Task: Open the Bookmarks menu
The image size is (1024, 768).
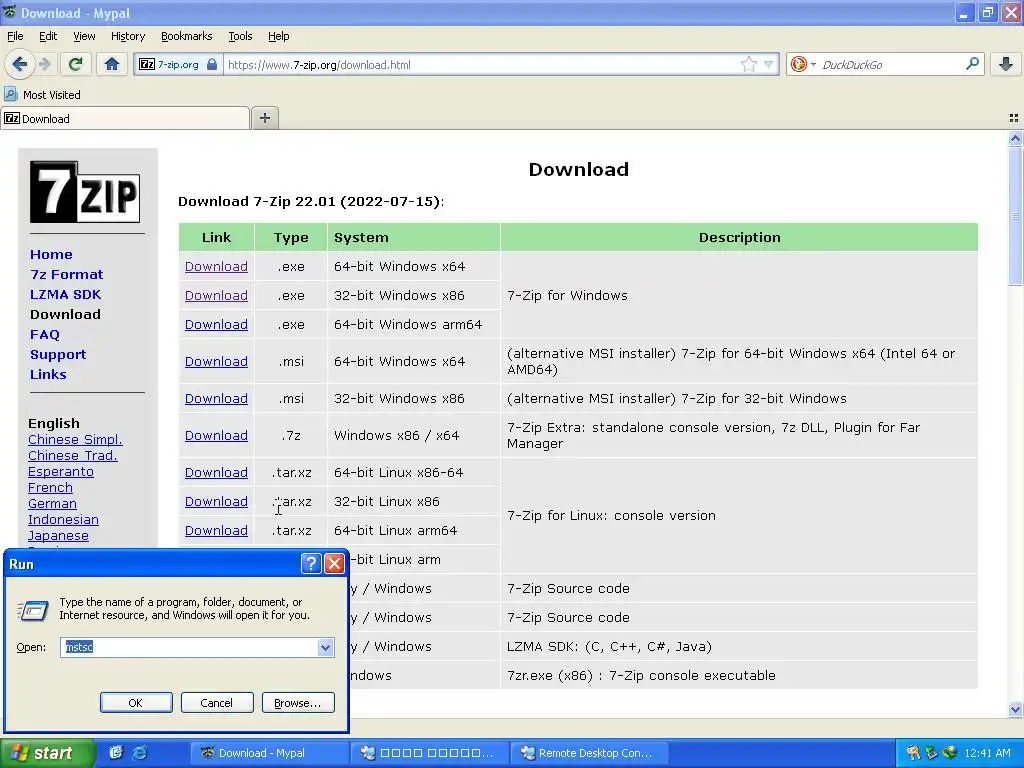Action: coord(187,36)
